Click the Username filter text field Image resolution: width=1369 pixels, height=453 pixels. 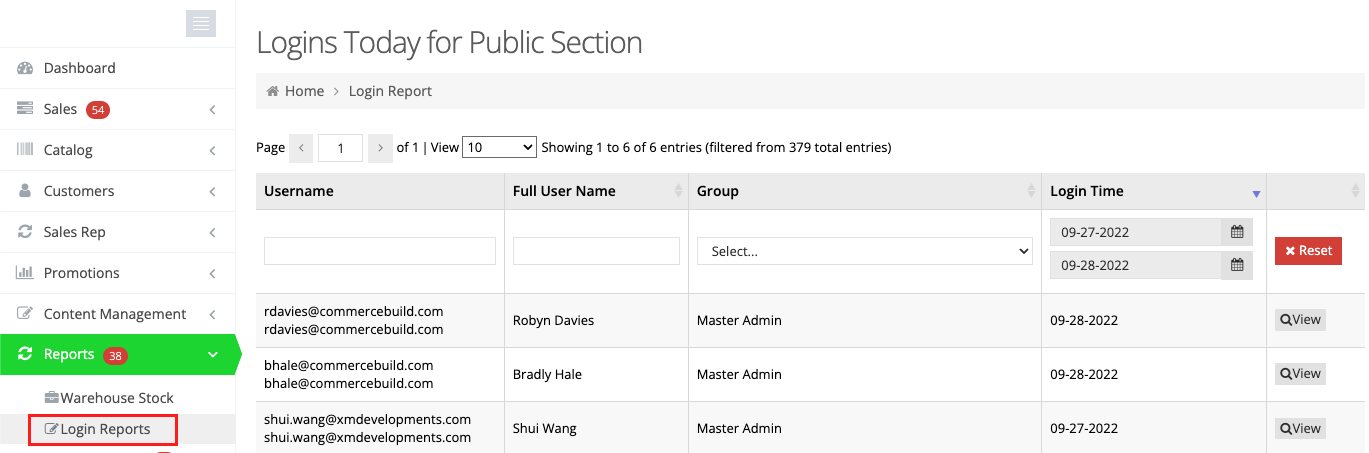380,251
